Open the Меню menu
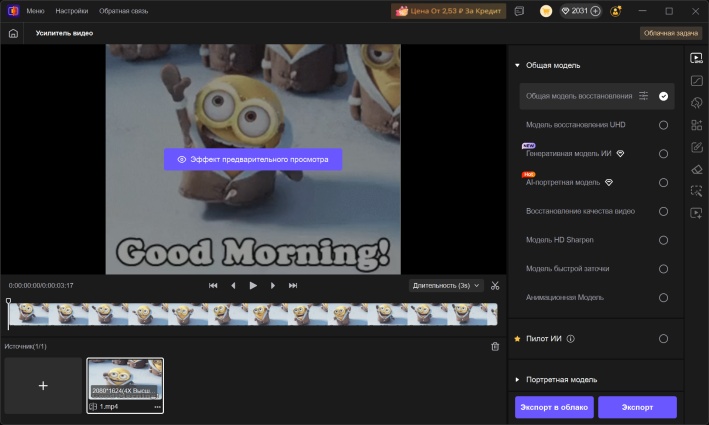This screenshot has width=709, height=425. click(35, 11)
